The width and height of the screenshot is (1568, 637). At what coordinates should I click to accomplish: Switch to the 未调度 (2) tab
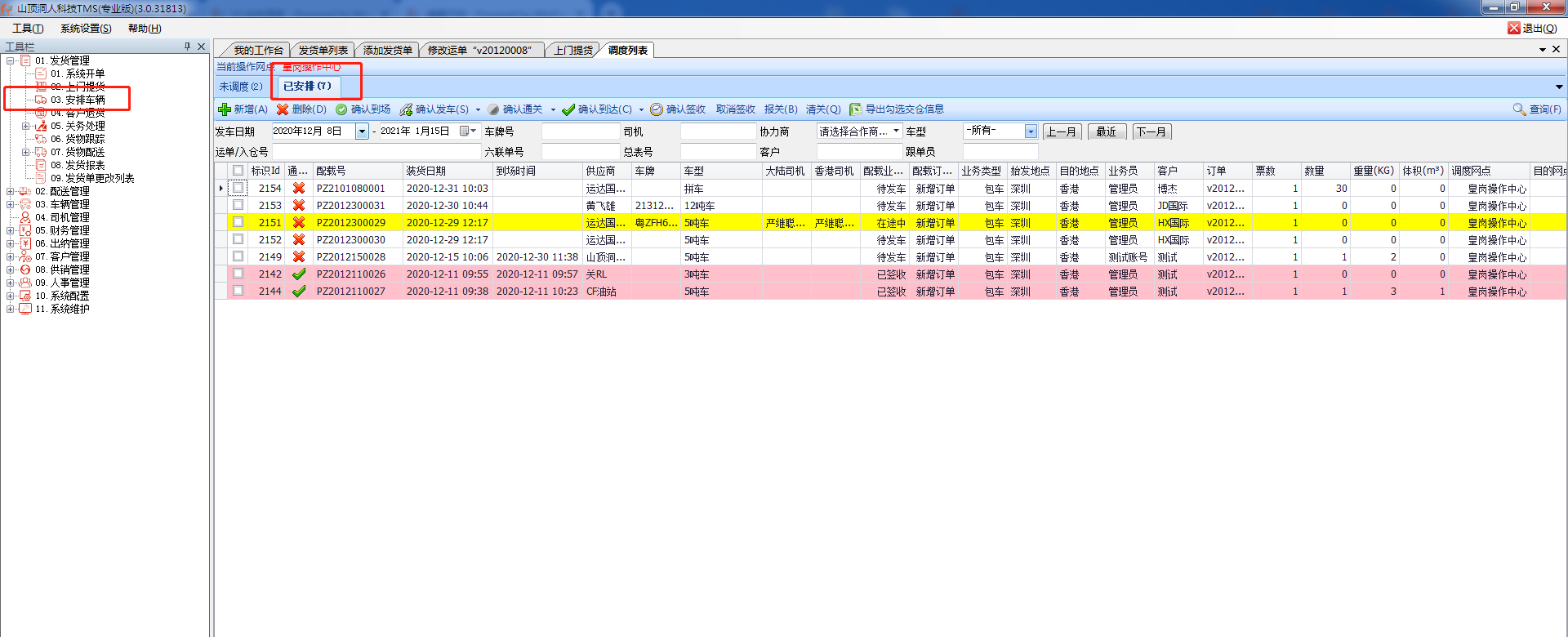(240, 87)
